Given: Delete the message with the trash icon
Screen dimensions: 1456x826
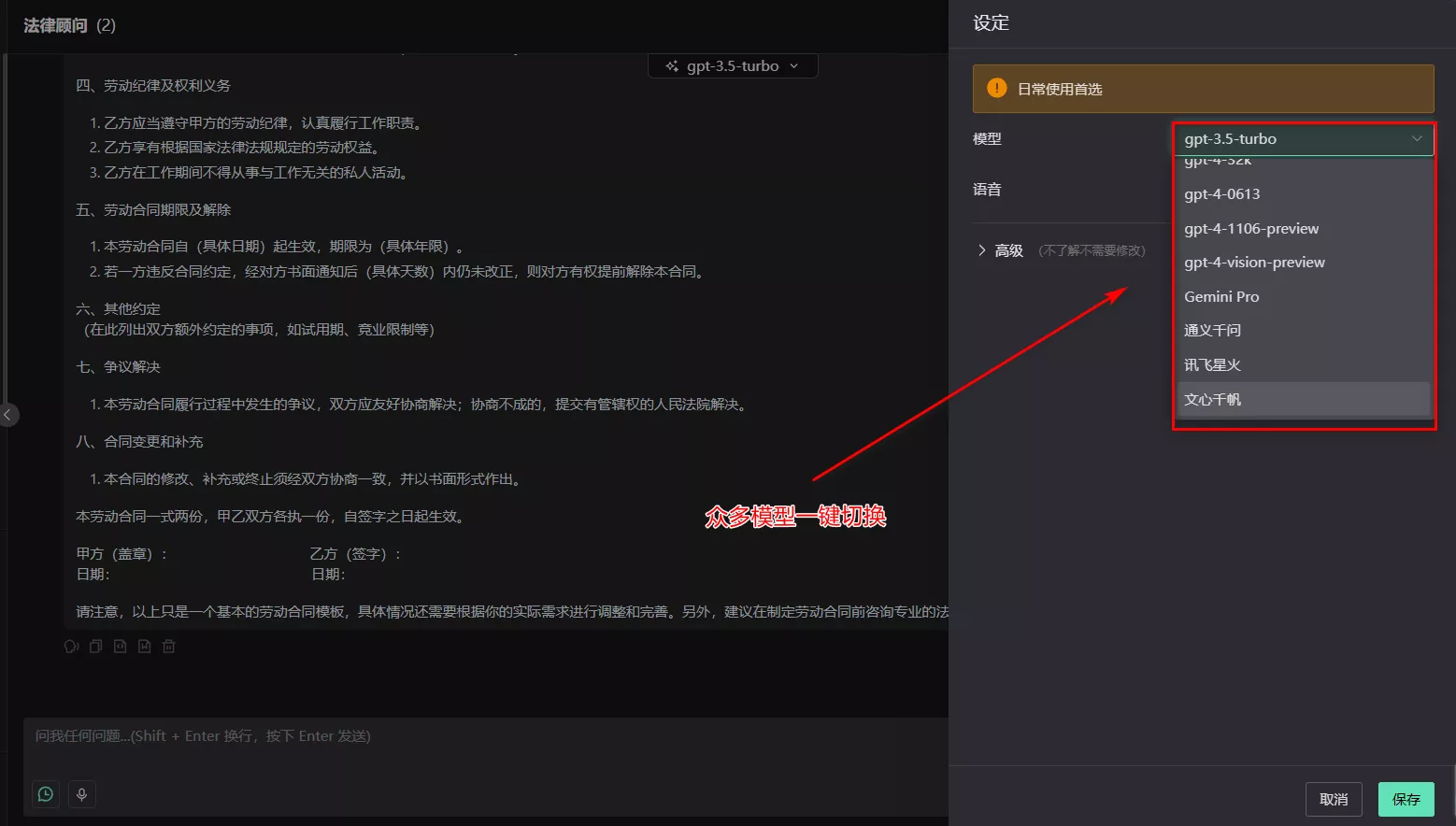Looking at the screenshot, I should [x=169, y=647].
